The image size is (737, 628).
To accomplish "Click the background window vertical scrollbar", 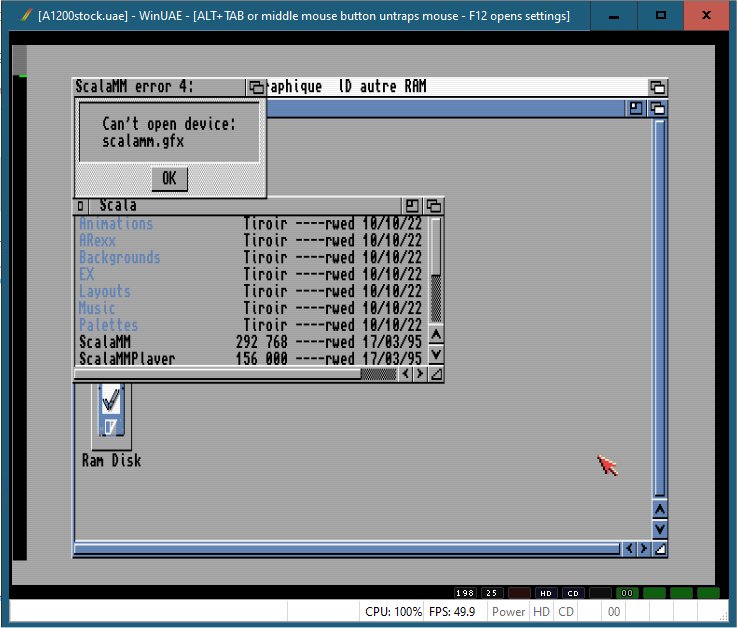I will click(x=659, y=308).
